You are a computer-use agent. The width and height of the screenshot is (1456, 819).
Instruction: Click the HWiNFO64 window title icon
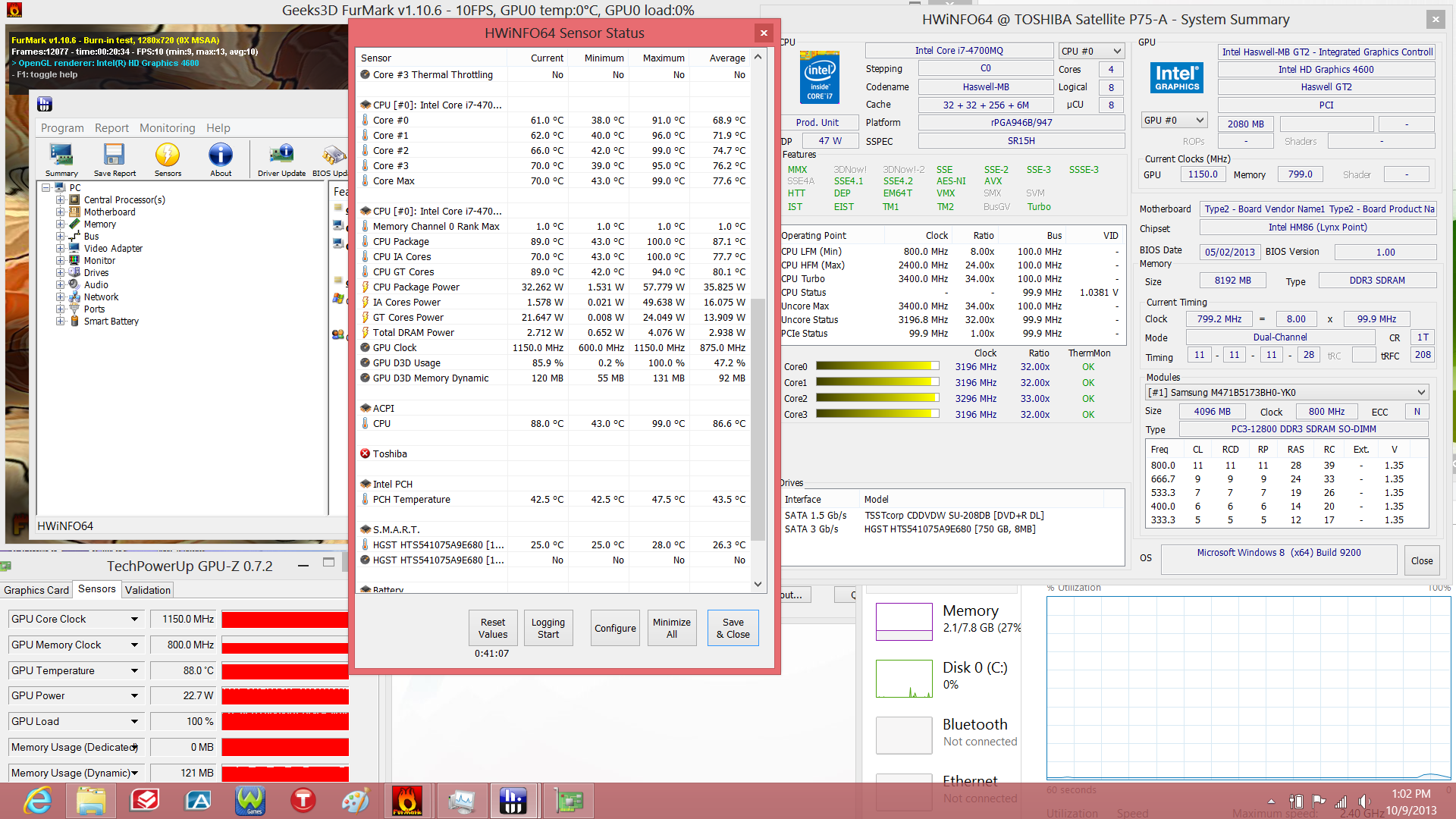(x=45, y=104)
